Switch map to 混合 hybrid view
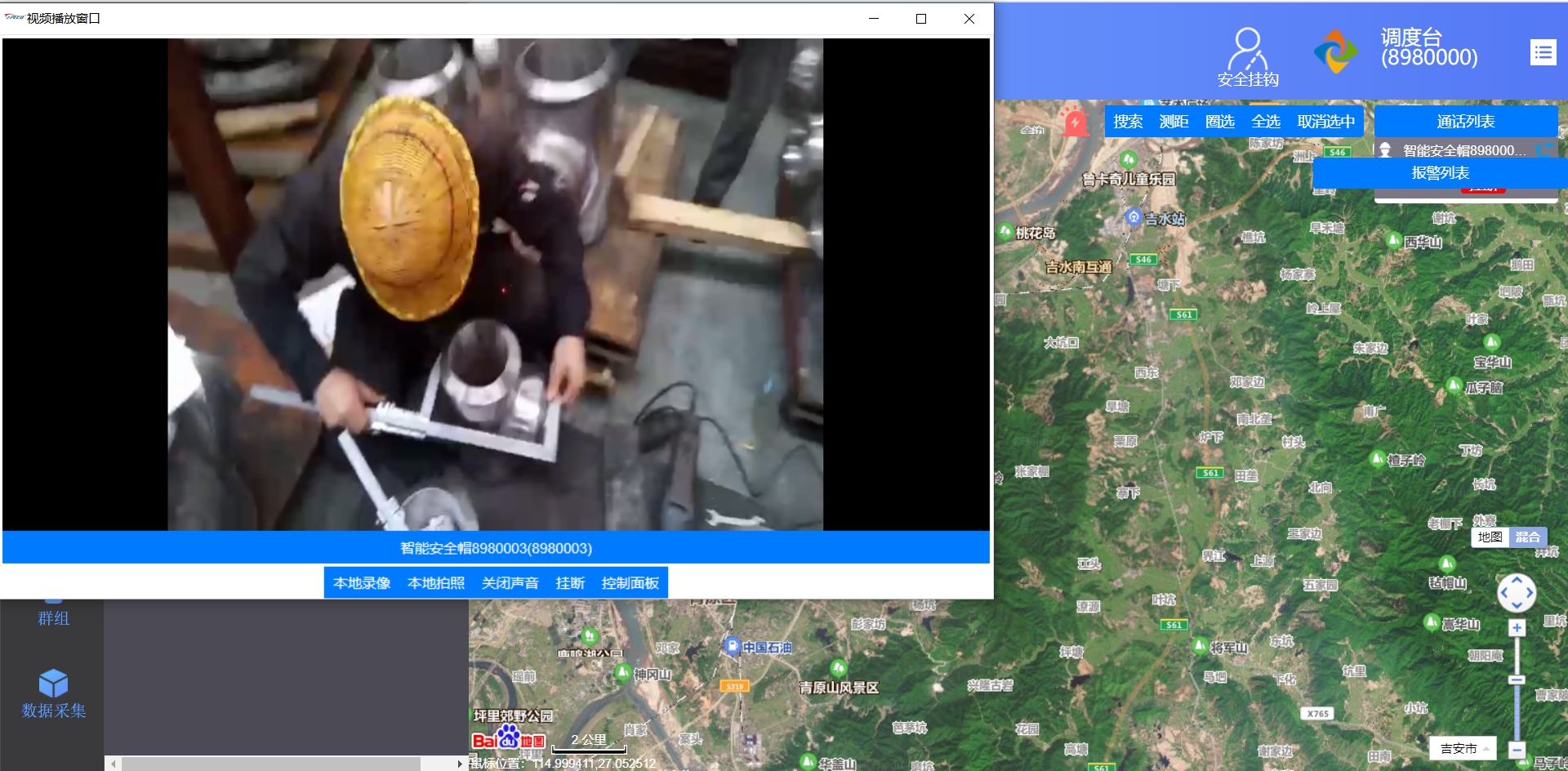Screen dimensions: 1568x771 [1527, 537]
